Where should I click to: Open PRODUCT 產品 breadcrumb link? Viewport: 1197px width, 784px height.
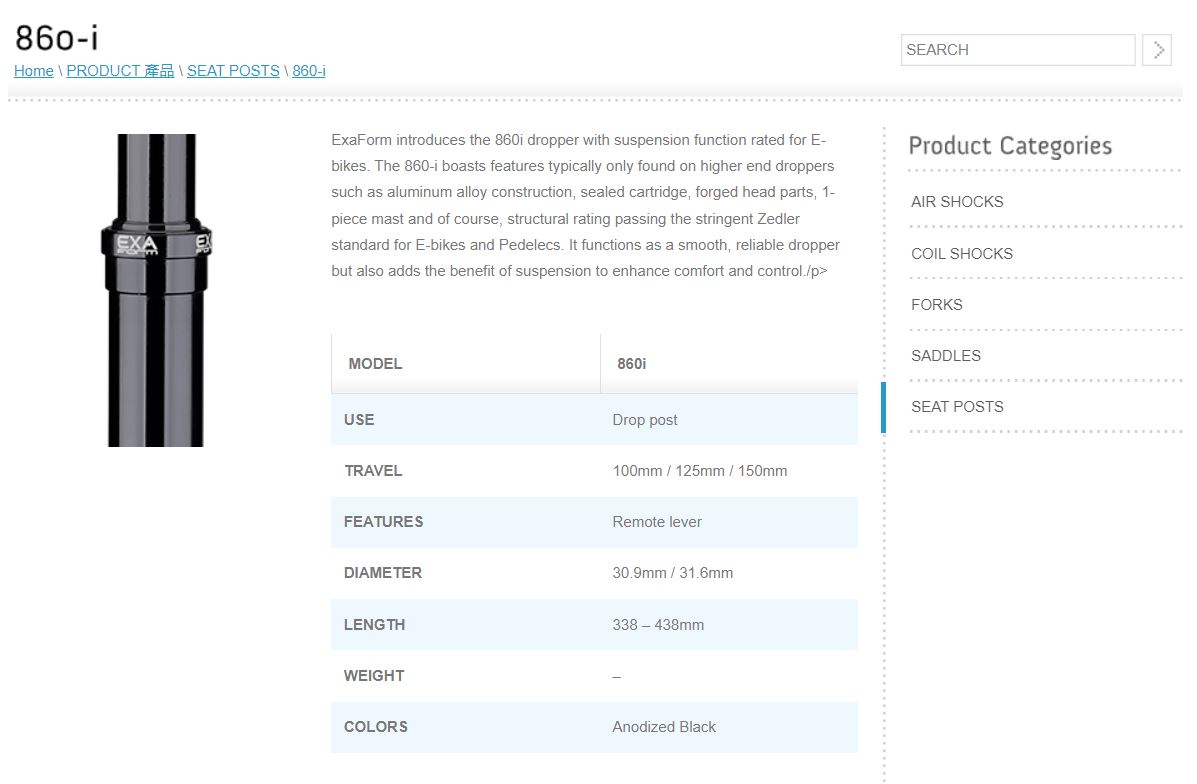click(x=120, y=71)
